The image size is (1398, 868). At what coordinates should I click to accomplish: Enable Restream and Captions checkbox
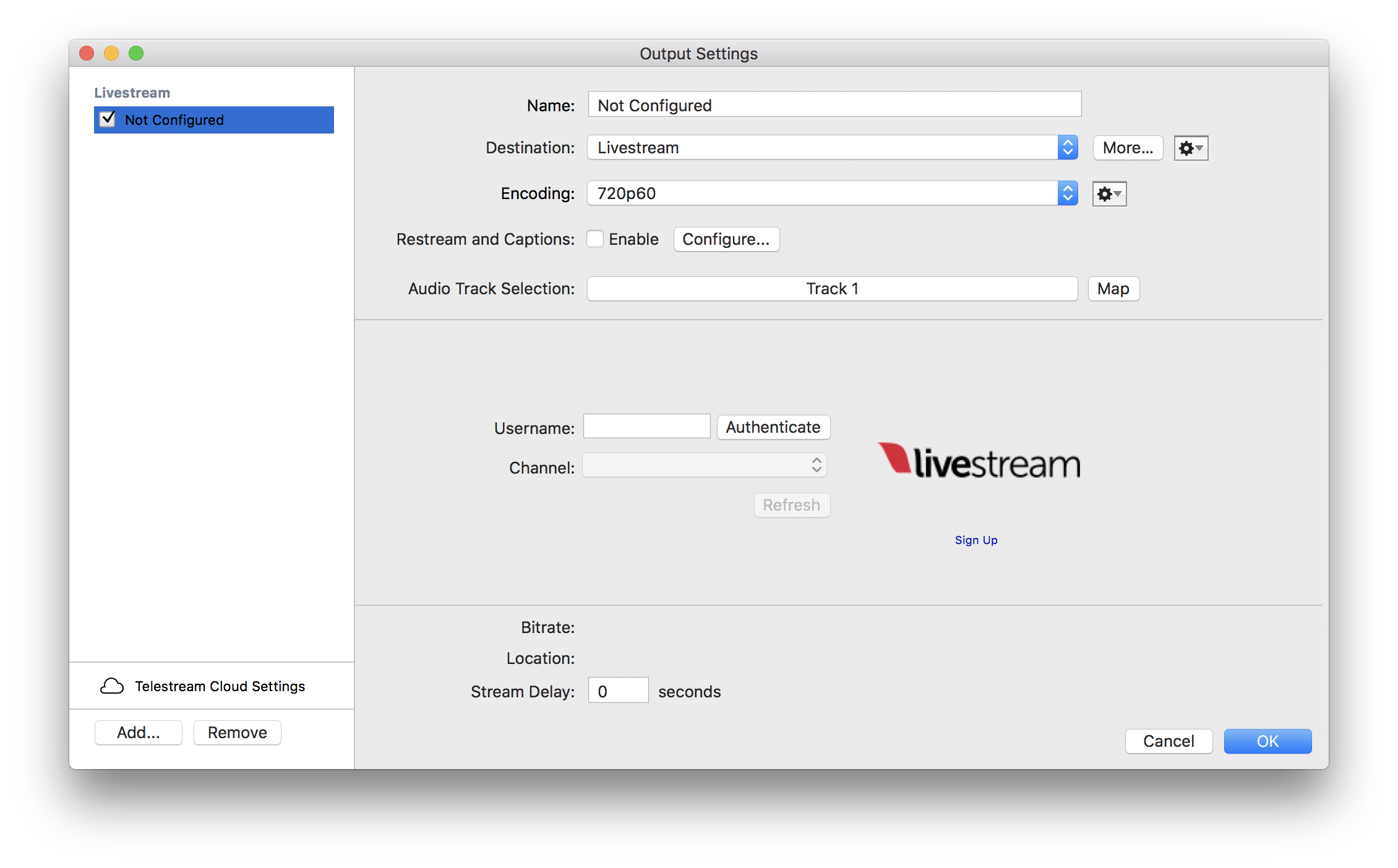click(x=595, y=239)
